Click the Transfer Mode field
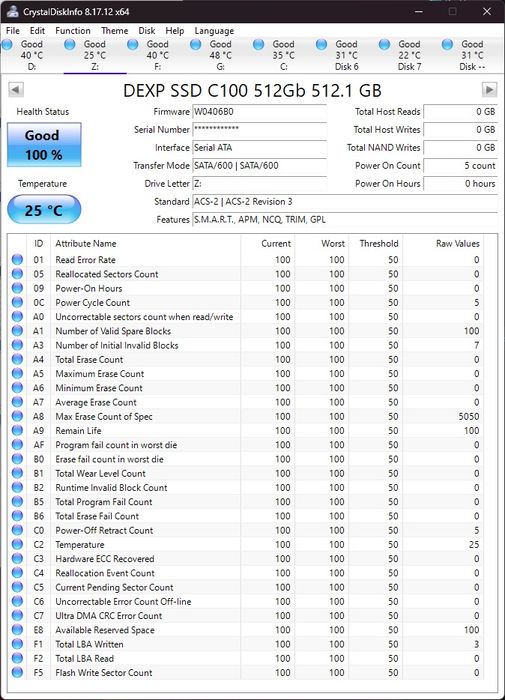Viewport: 505px width, 700px height. coord(259,166)
